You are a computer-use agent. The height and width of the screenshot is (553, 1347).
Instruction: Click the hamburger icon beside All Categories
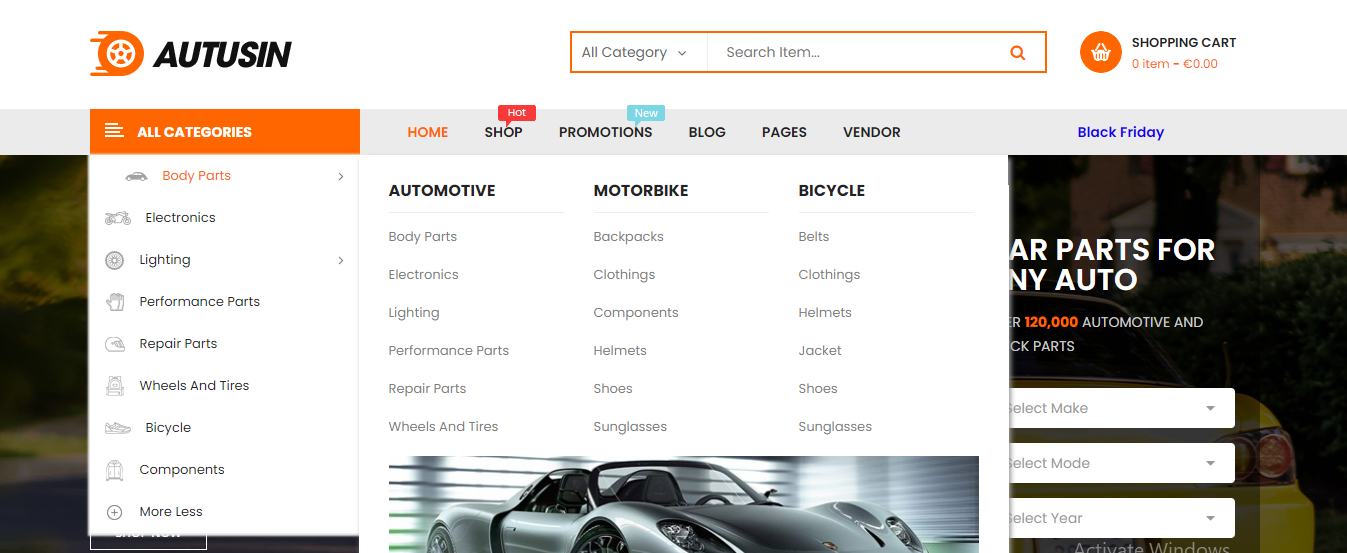tap(114, 131)
